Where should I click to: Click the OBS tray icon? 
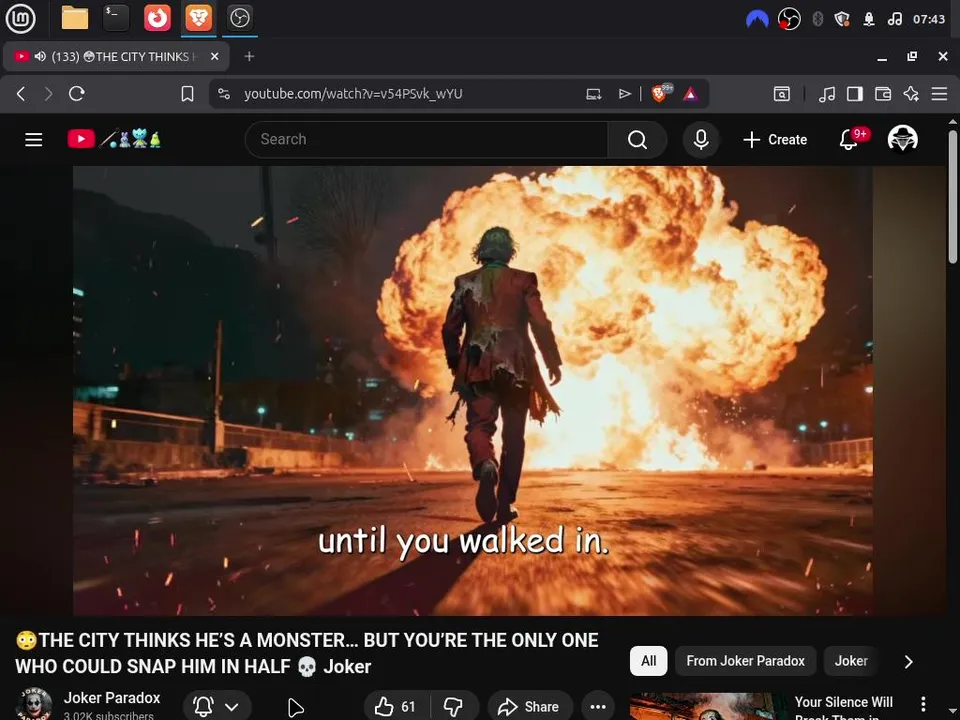[x=789, y=19]
